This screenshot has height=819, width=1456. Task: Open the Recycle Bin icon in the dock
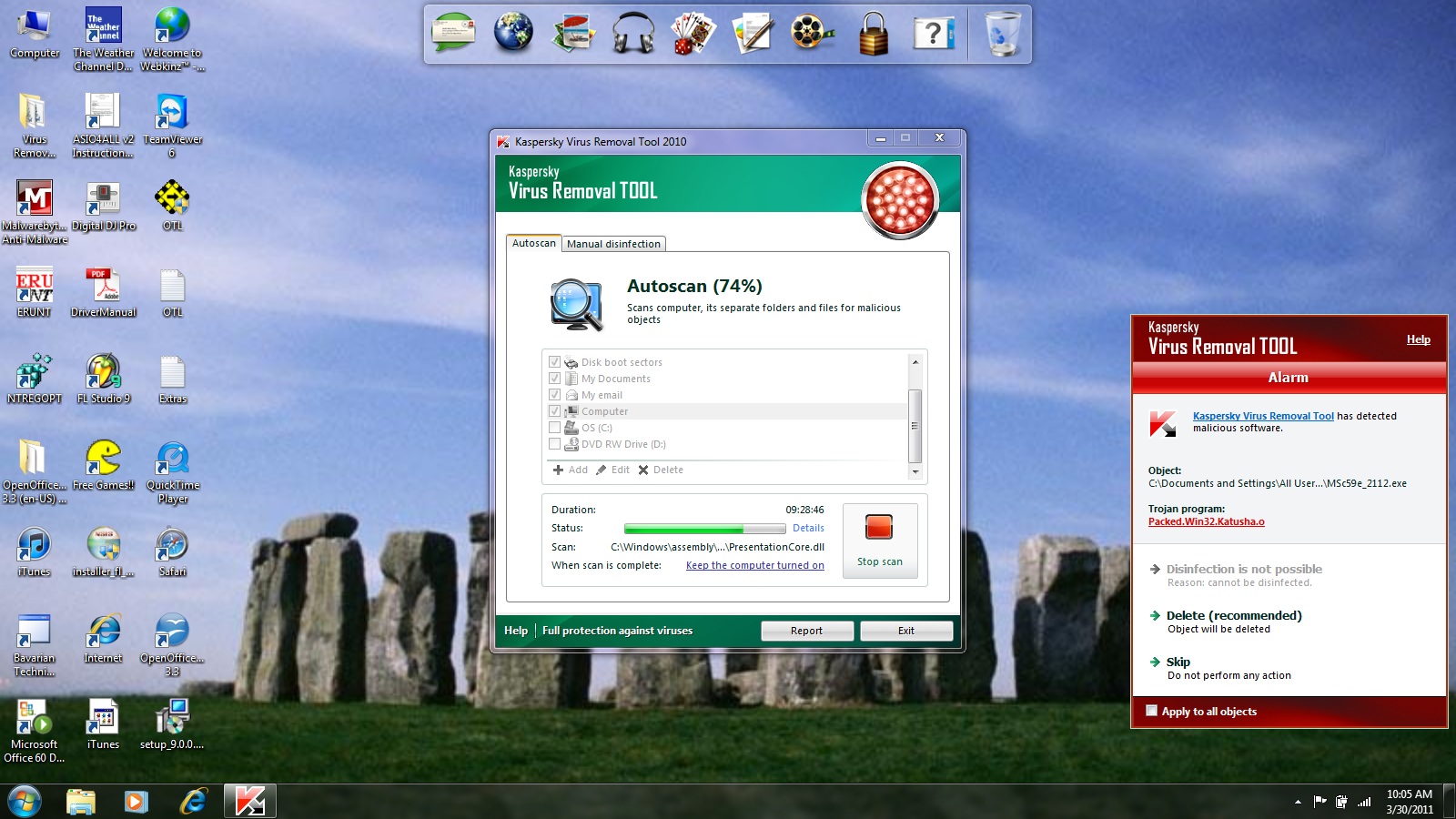(x=1004, y=34)
